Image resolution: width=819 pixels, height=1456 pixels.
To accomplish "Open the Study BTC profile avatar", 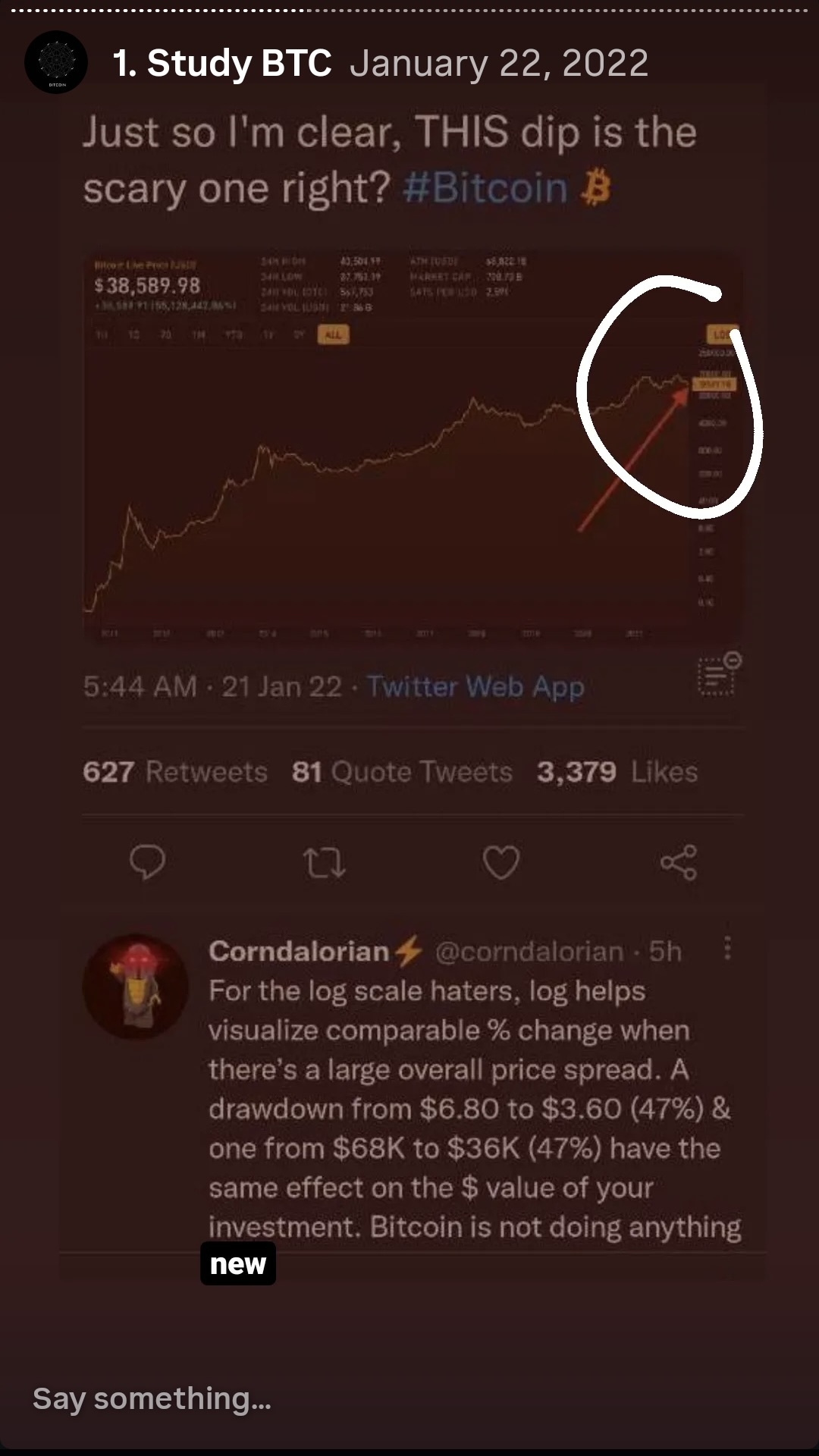I will point(56,62).
